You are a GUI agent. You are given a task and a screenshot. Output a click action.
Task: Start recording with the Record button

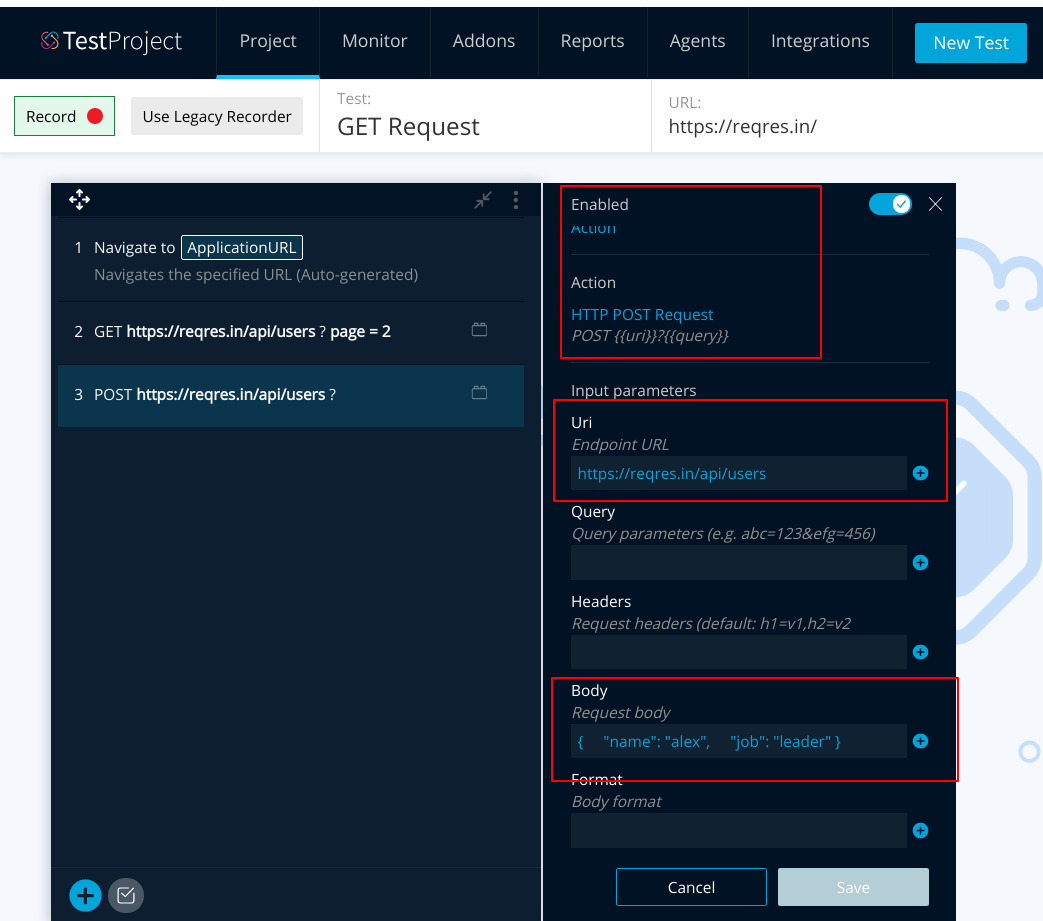pos(65,116)
